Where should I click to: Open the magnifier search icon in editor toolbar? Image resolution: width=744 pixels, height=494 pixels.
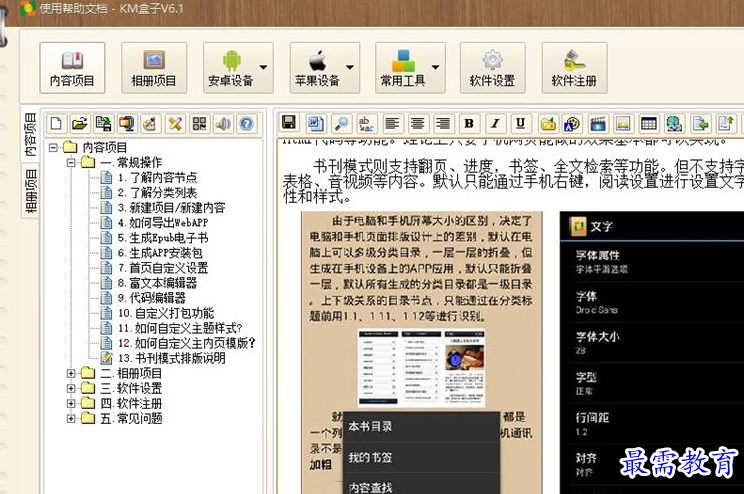tap(341, 124)
